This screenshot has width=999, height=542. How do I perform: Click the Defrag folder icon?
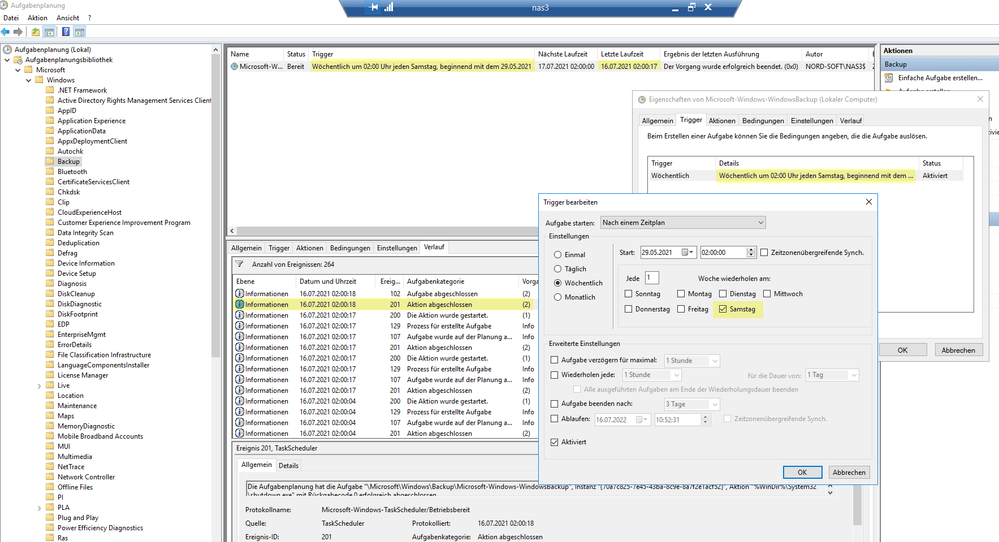pos(50,253)
